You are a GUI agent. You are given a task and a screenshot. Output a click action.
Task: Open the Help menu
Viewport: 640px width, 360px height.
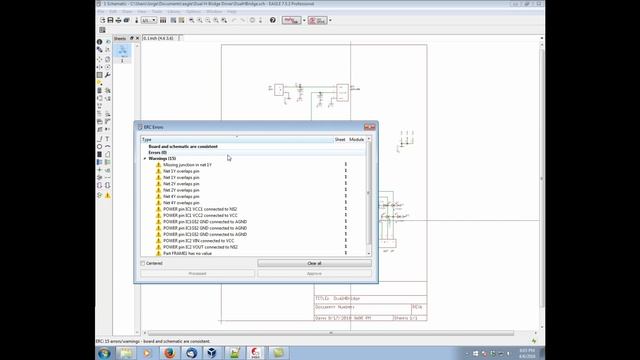click(232, 11)
